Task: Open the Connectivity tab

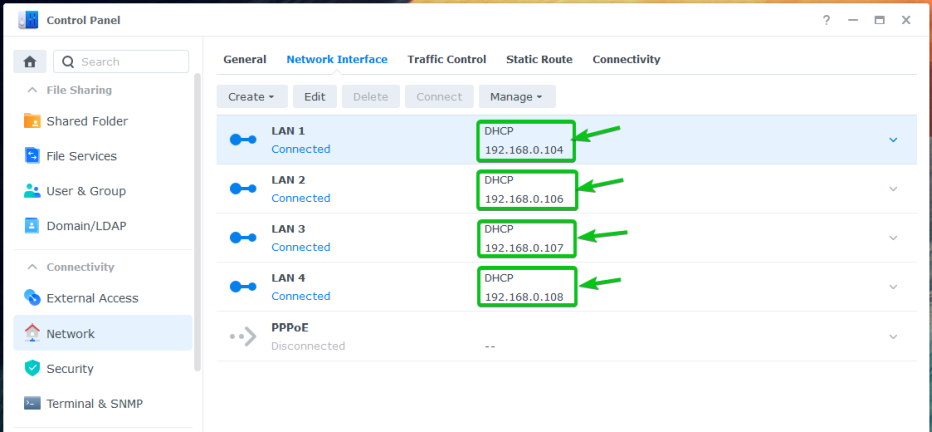Action: (x=626, y=59)
